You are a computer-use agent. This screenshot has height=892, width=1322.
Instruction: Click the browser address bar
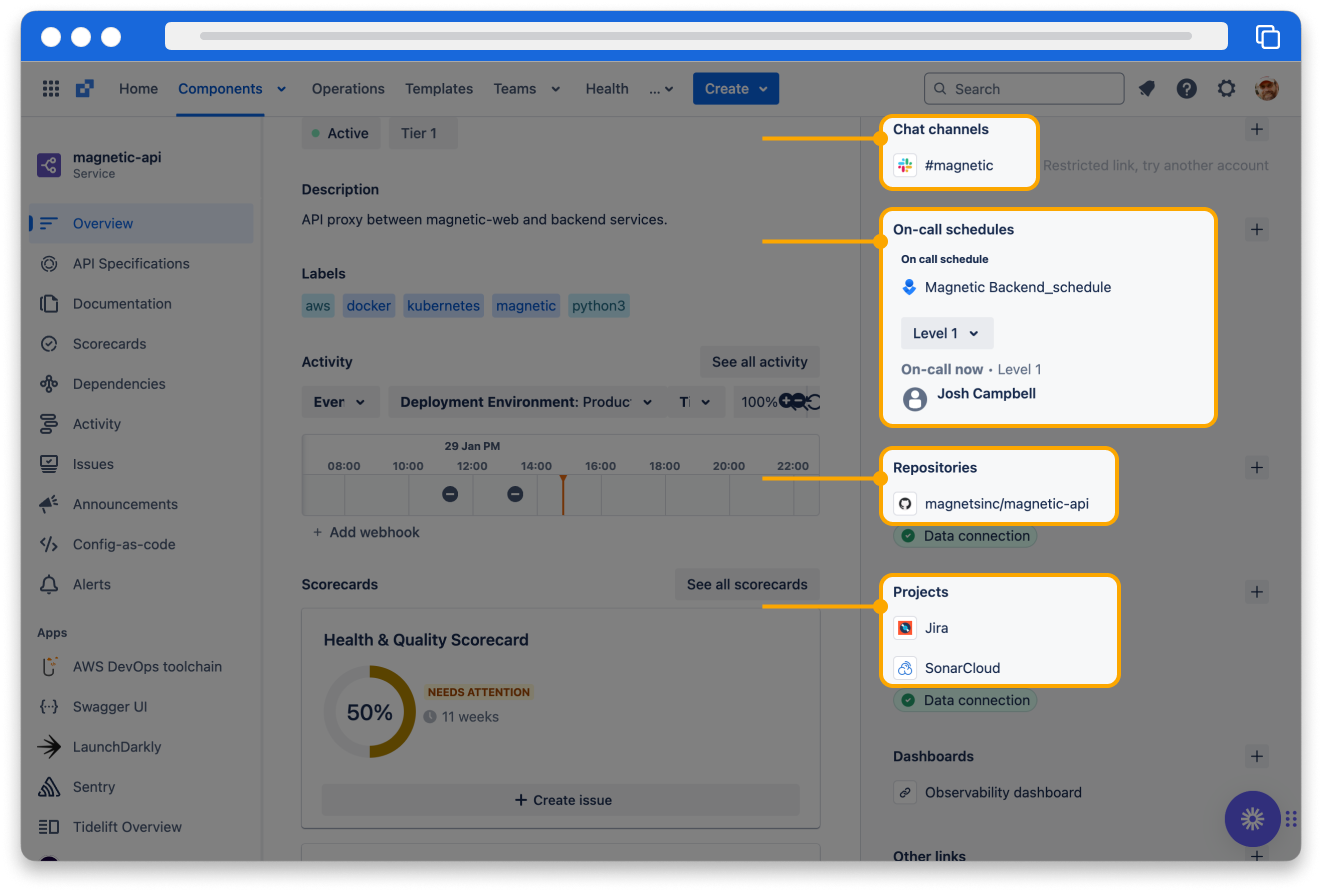pos(696,36)
